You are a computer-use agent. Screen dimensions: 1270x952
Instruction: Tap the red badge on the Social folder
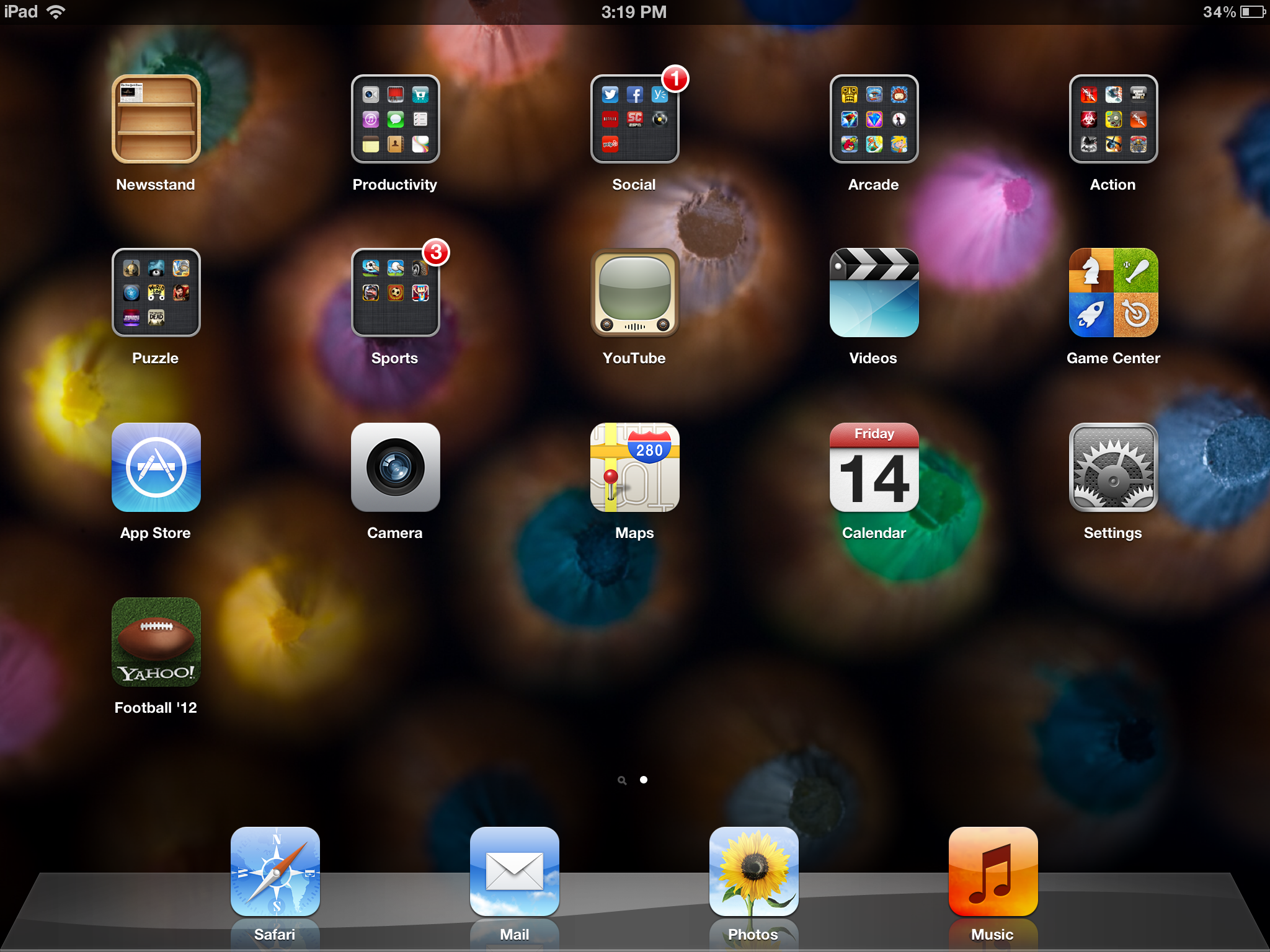coord(675,79)
